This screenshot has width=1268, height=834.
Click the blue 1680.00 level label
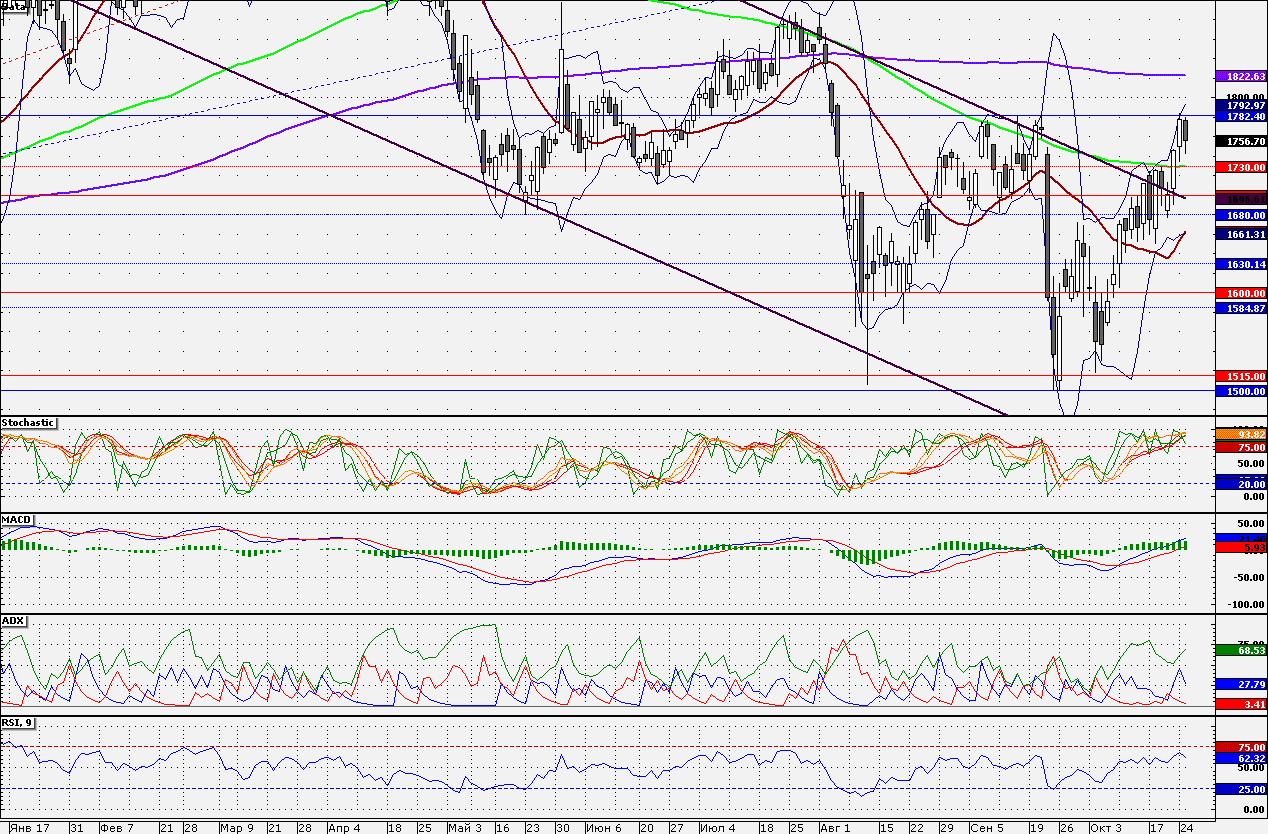point(1240,215)
